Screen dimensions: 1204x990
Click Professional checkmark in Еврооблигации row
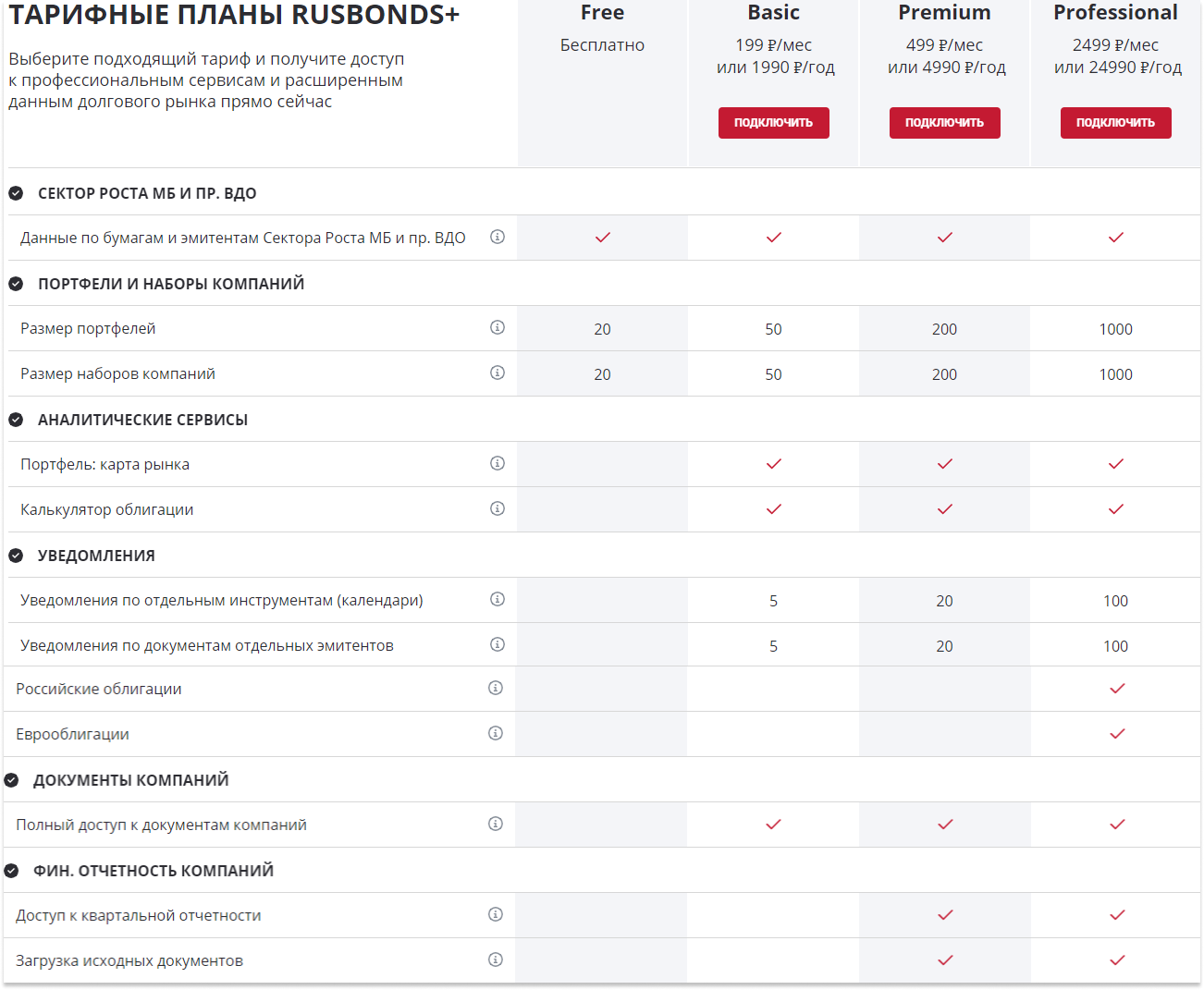click(1117, 734)
